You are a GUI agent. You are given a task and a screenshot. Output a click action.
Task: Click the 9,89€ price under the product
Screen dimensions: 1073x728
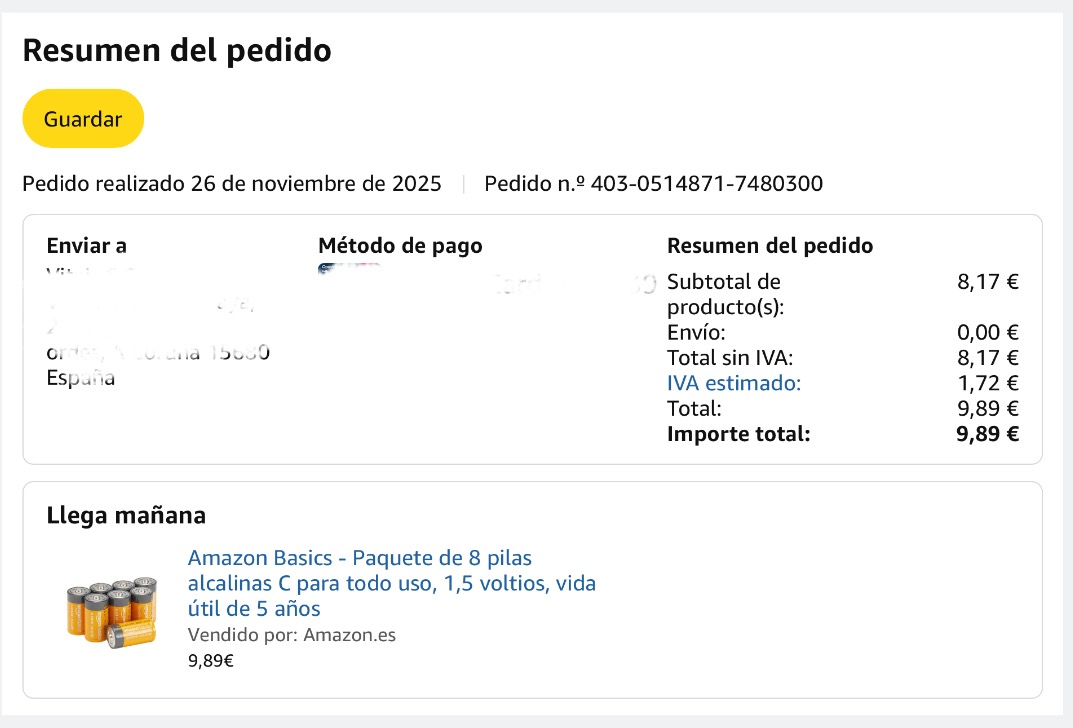(x=211, y=661)
